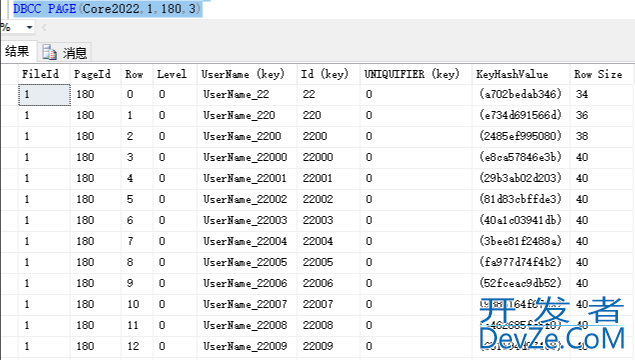
Task: Select Id cell with value 22005
Action: point(328,263)
